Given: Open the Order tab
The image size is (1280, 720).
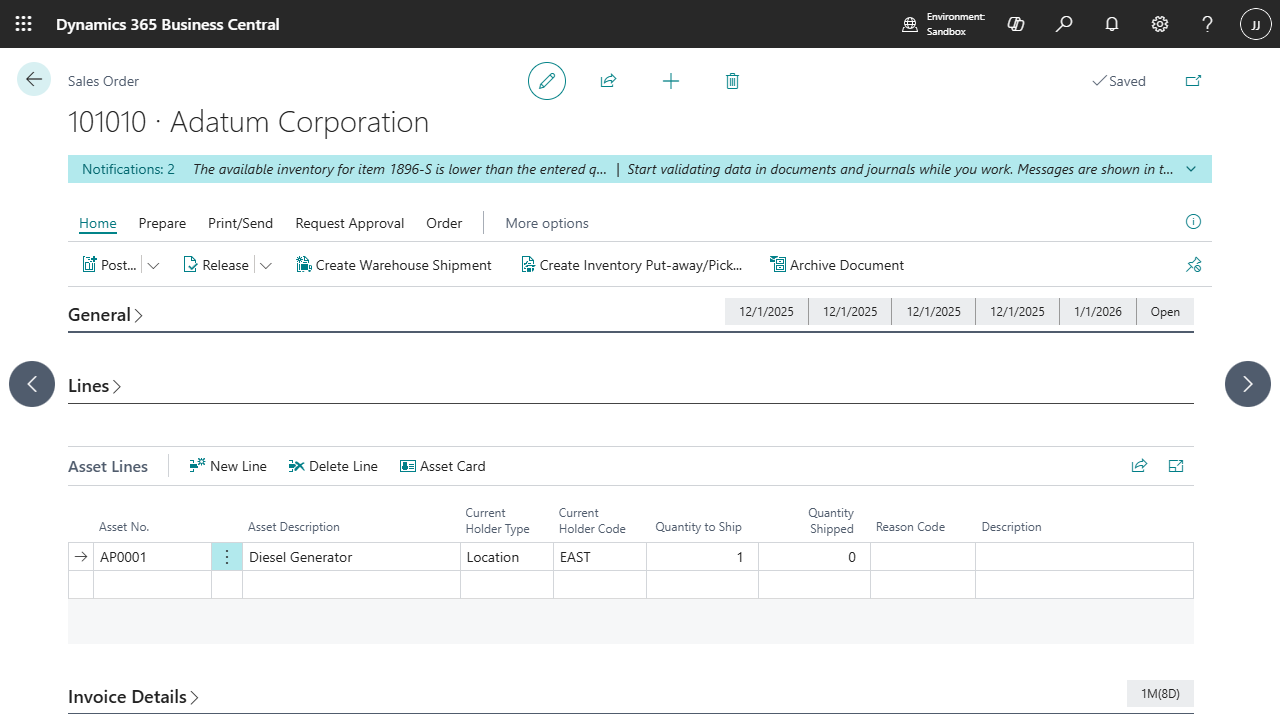Looking at the screenshot, I should click(444, 223).
